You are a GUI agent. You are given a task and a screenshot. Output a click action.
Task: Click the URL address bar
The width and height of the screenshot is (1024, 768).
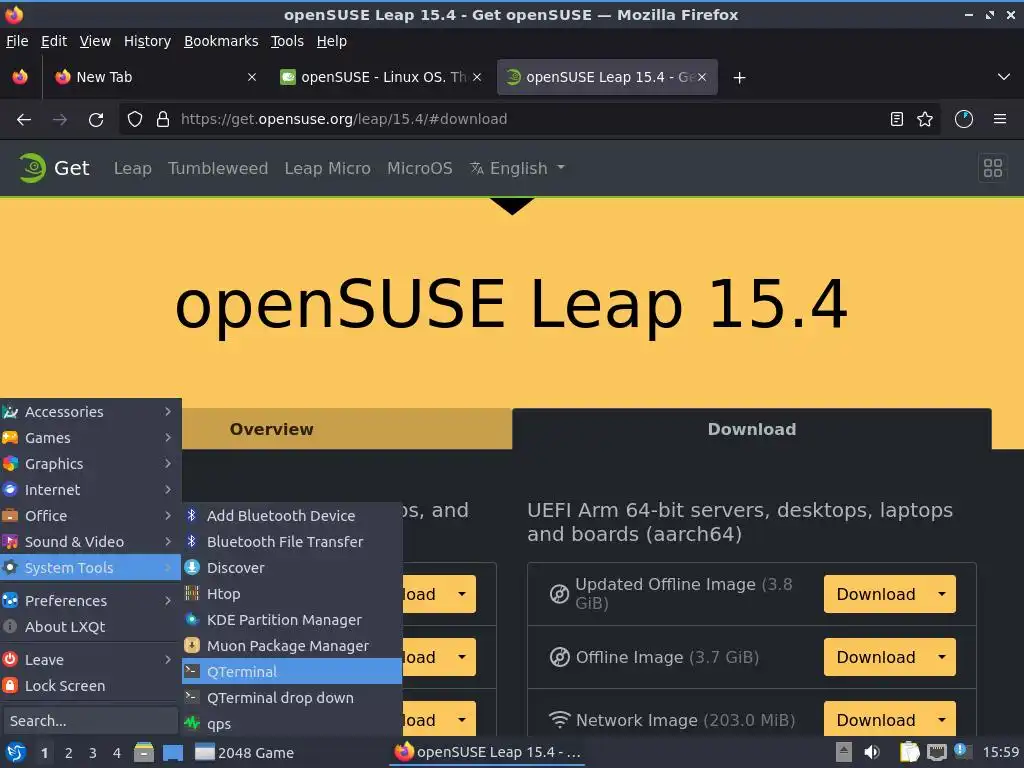529,119
